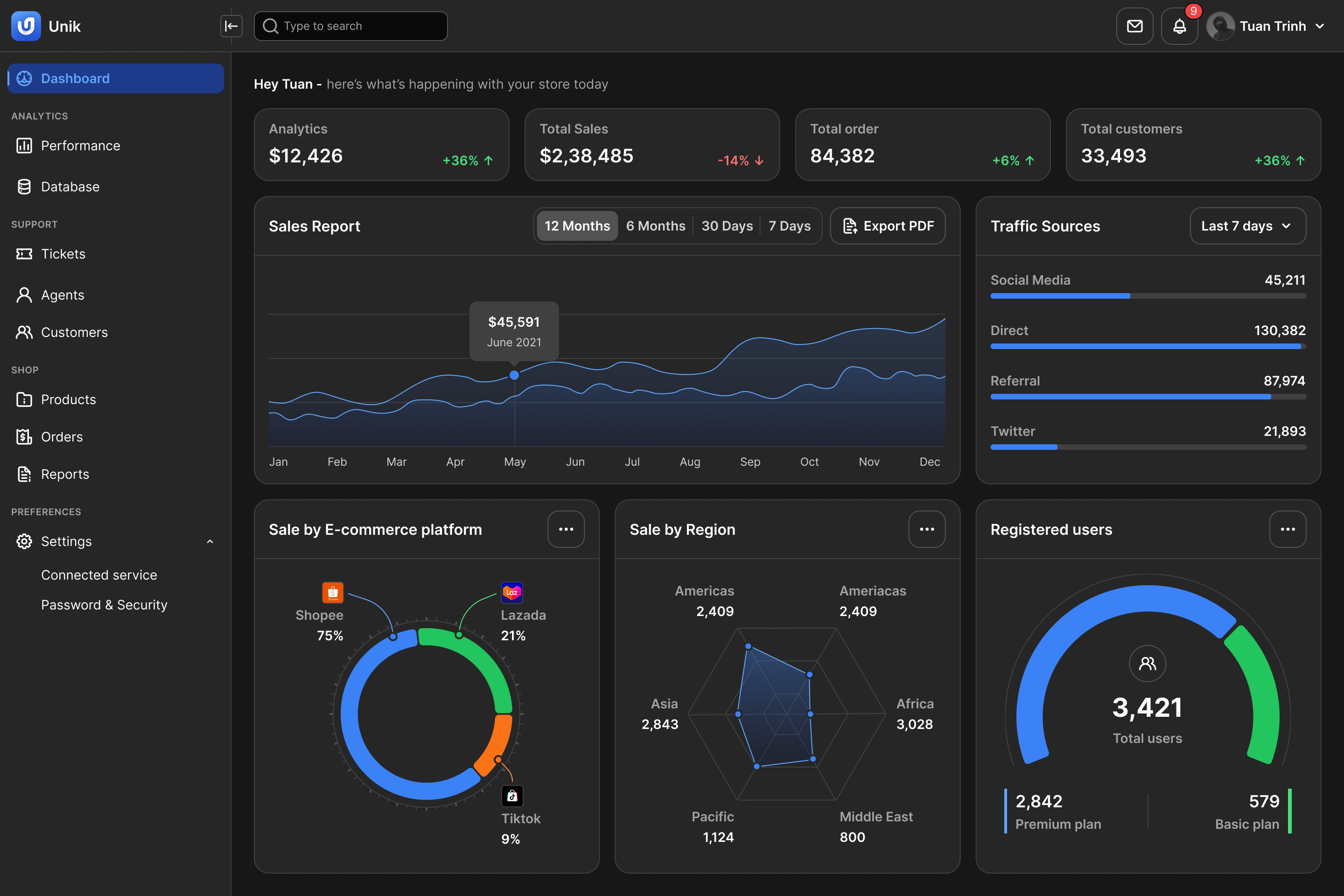Open the Last 7 days dropdown

click(x=1247, y=226)
